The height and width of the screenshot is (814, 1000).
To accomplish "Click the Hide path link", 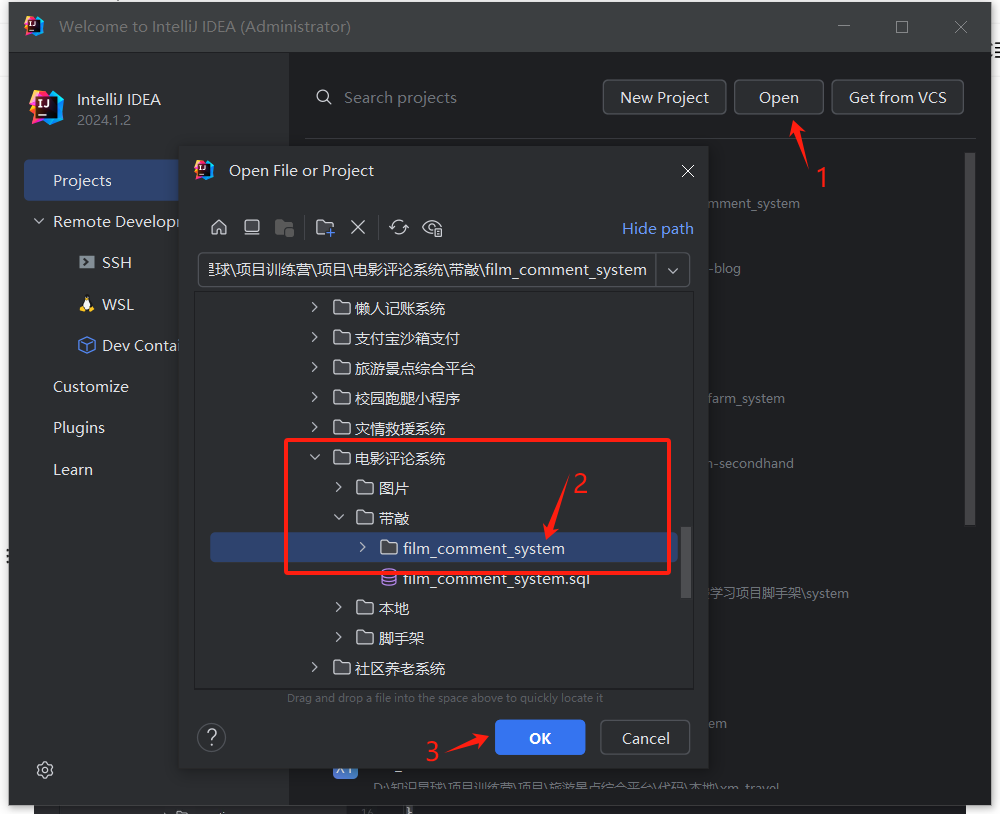I will (658, 228).
